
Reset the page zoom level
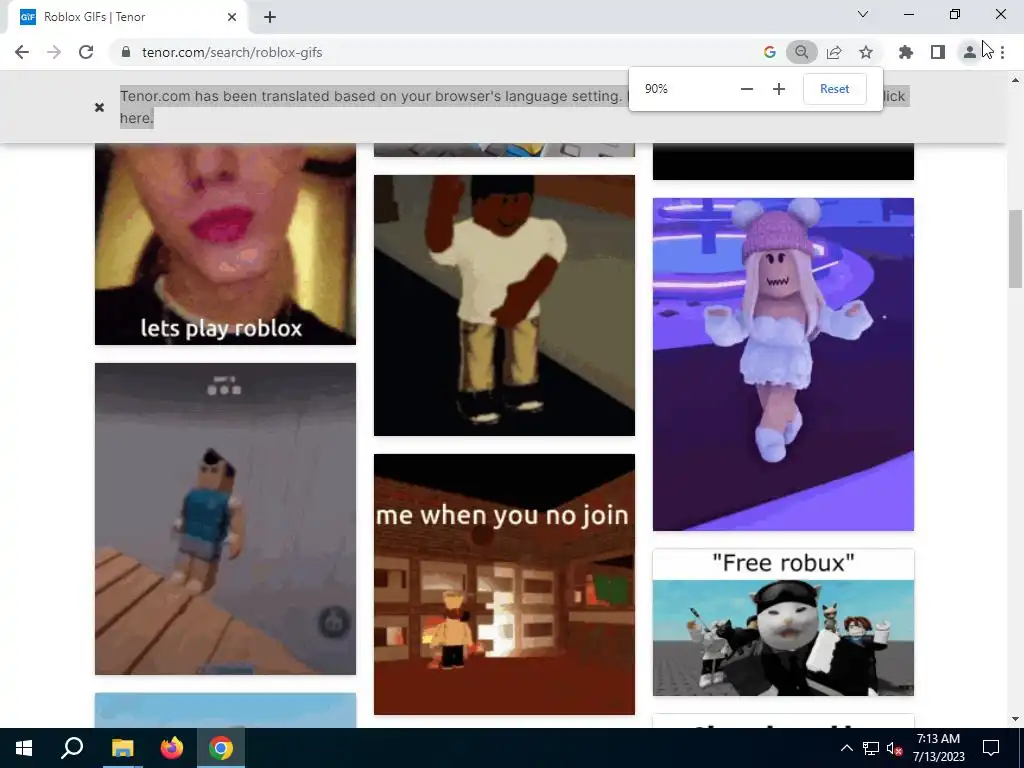[x=835, y=89]
